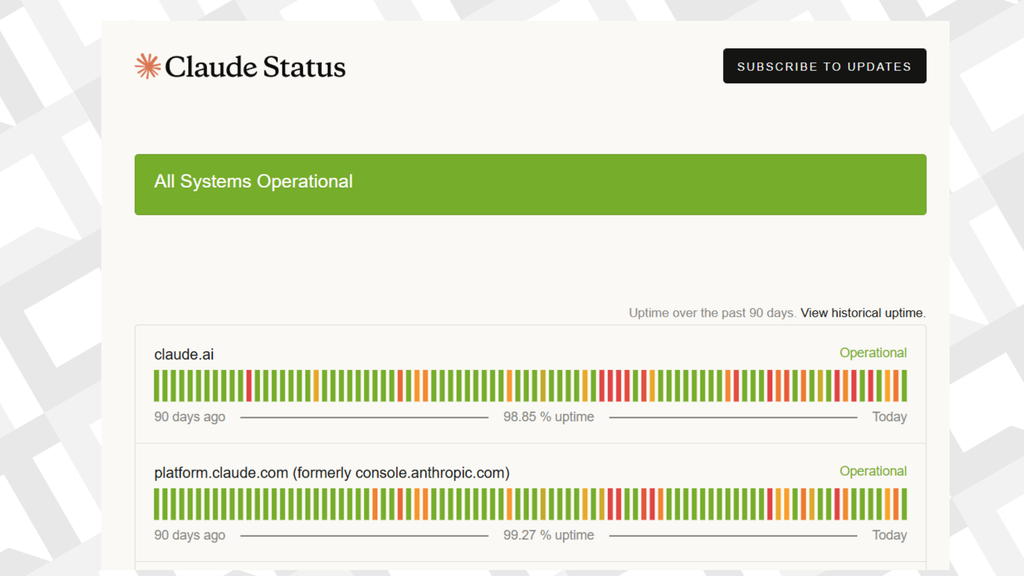
Task: Click today's bar in platform.claude.com uptime chart
Action: pyautogui.click(x=904, y=504)
